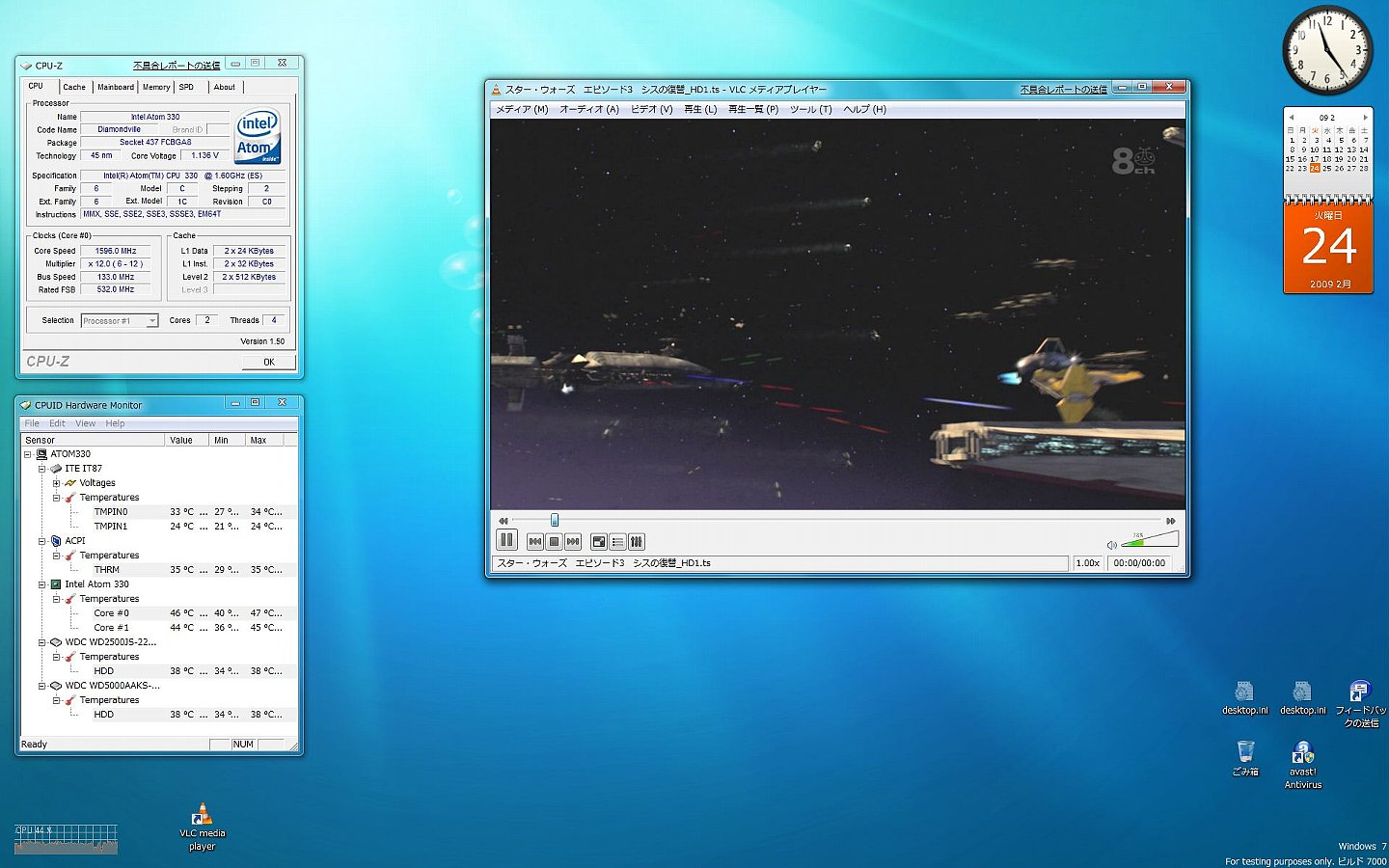Toggle fullscreen video in VLC

[x=599, y=542]
